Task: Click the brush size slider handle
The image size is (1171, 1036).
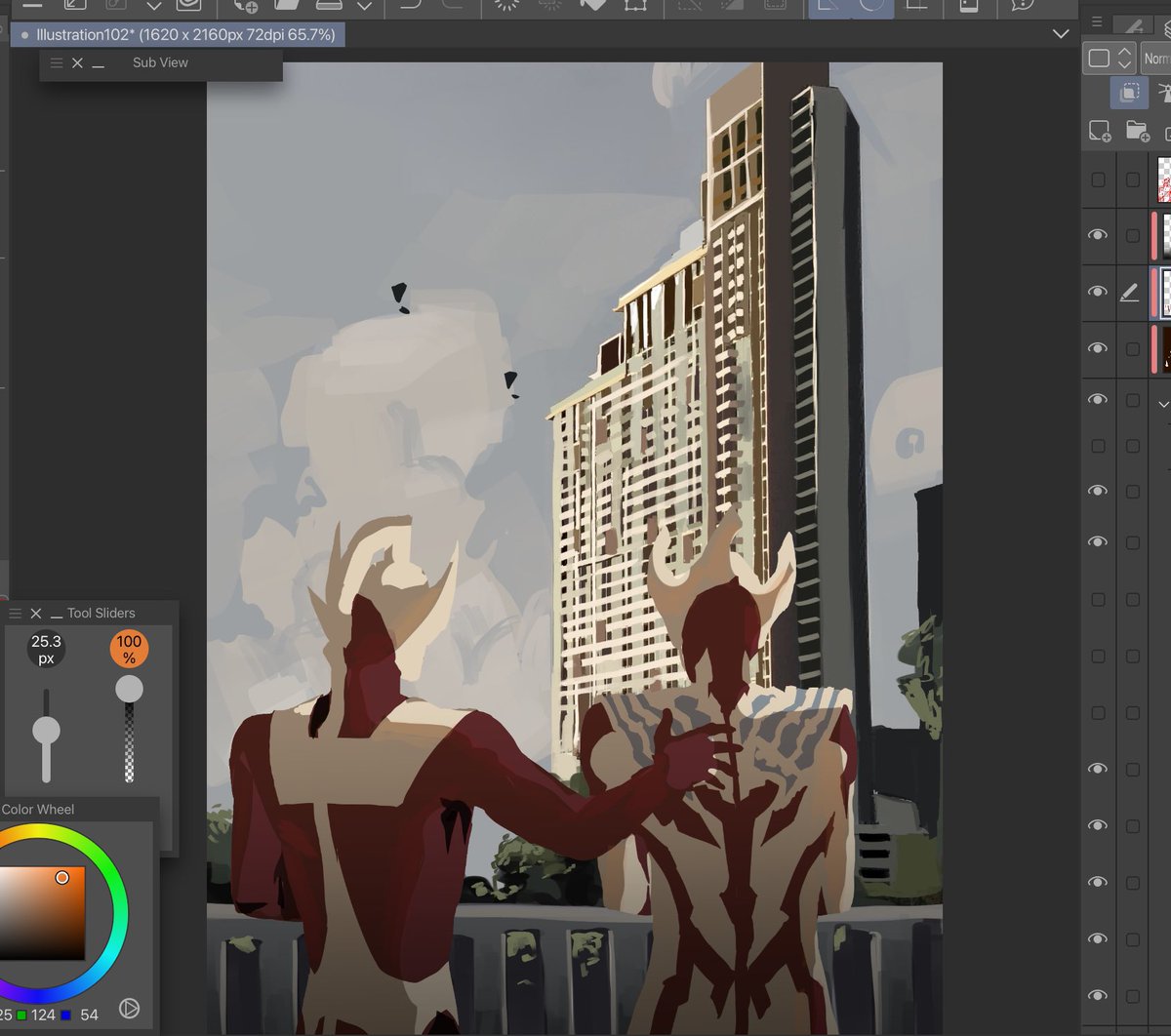Action: click(46, 731)
